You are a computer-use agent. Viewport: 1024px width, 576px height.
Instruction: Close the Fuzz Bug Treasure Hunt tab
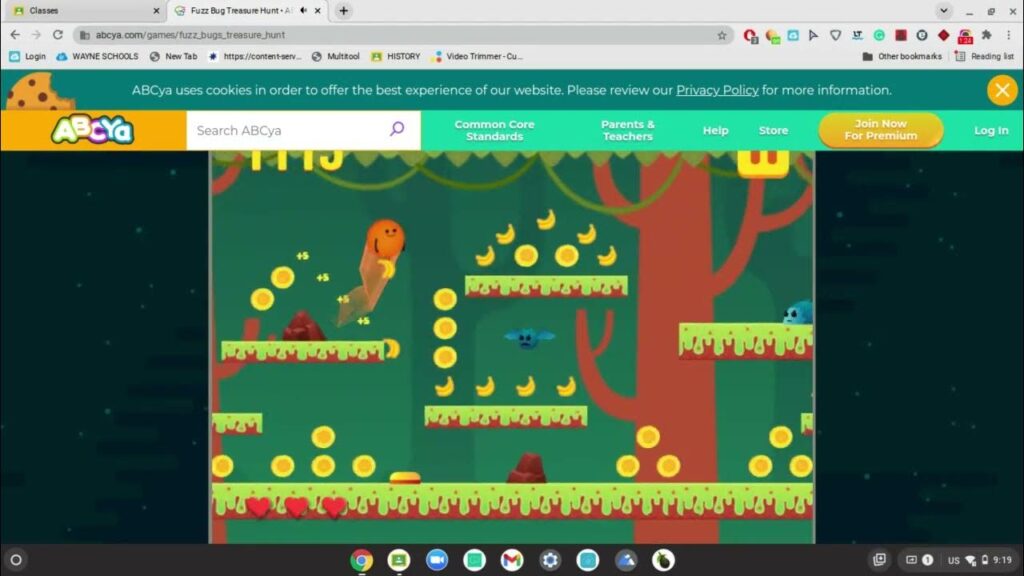click(x=317, y=10)
